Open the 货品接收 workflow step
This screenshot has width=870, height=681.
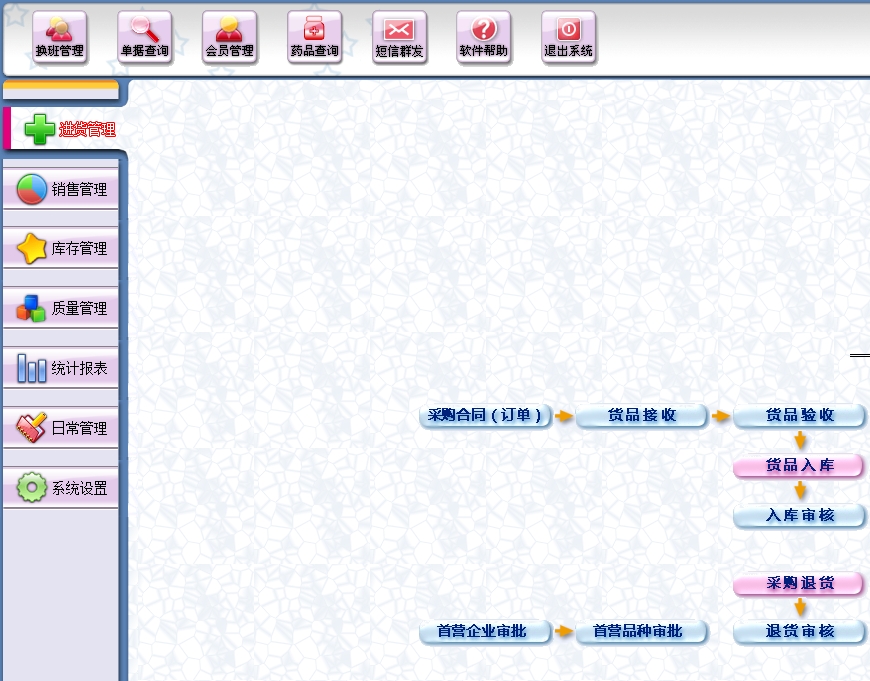pyautogui.click(x=642, y=416)
